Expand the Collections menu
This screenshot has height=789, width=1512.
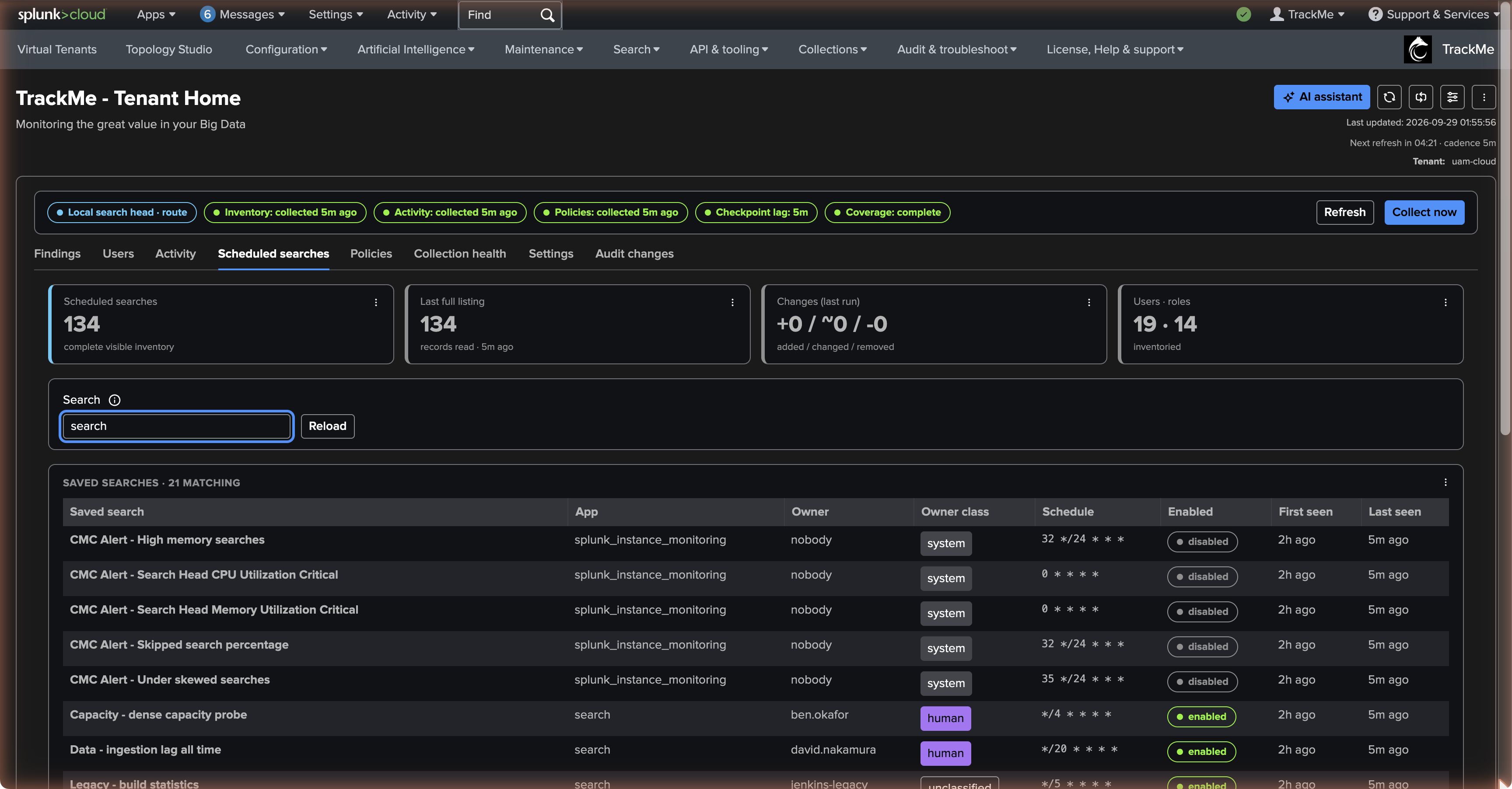point(832,49)
